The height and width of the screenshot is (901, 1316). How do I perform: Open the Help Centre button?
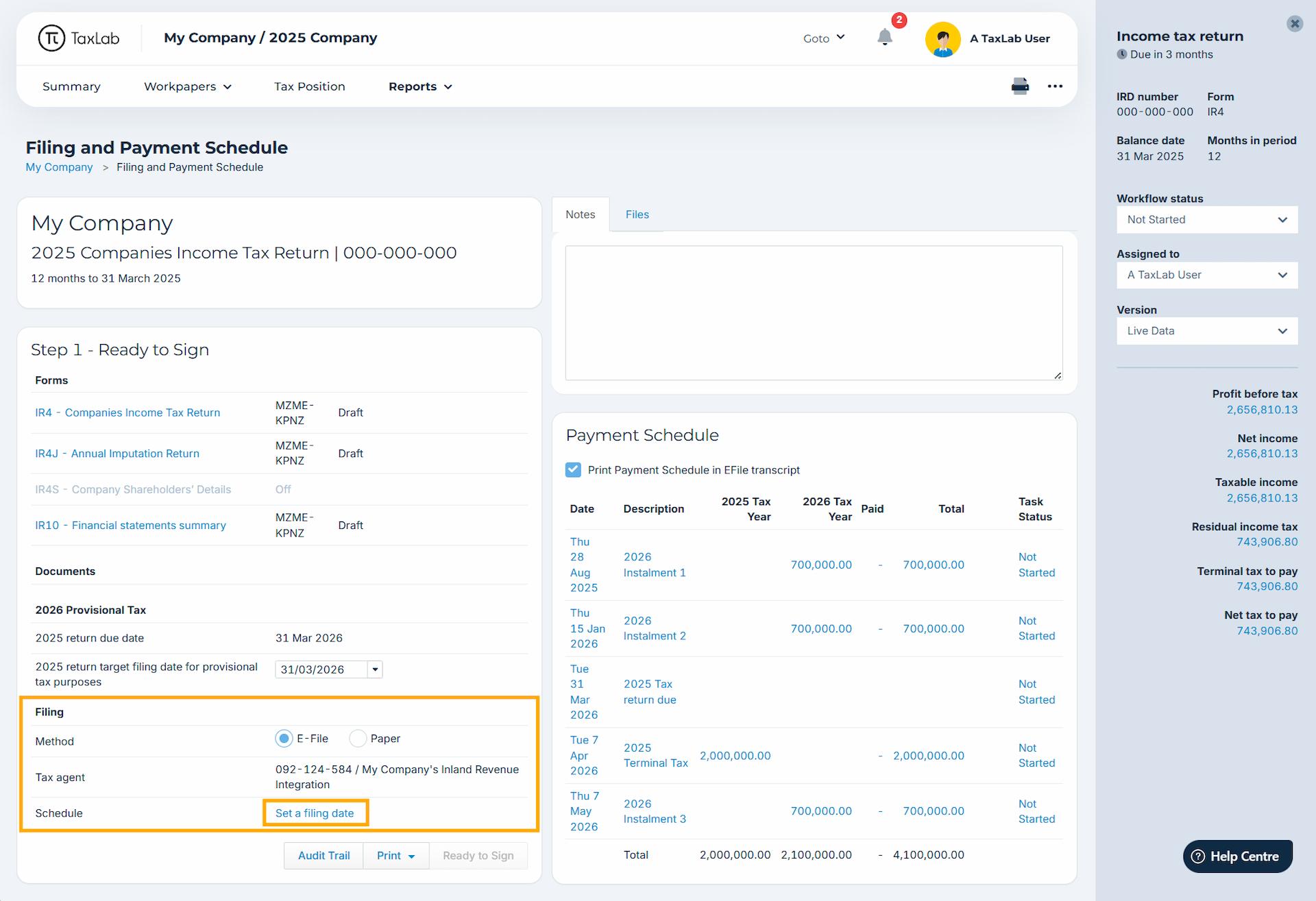[1237, 856]
